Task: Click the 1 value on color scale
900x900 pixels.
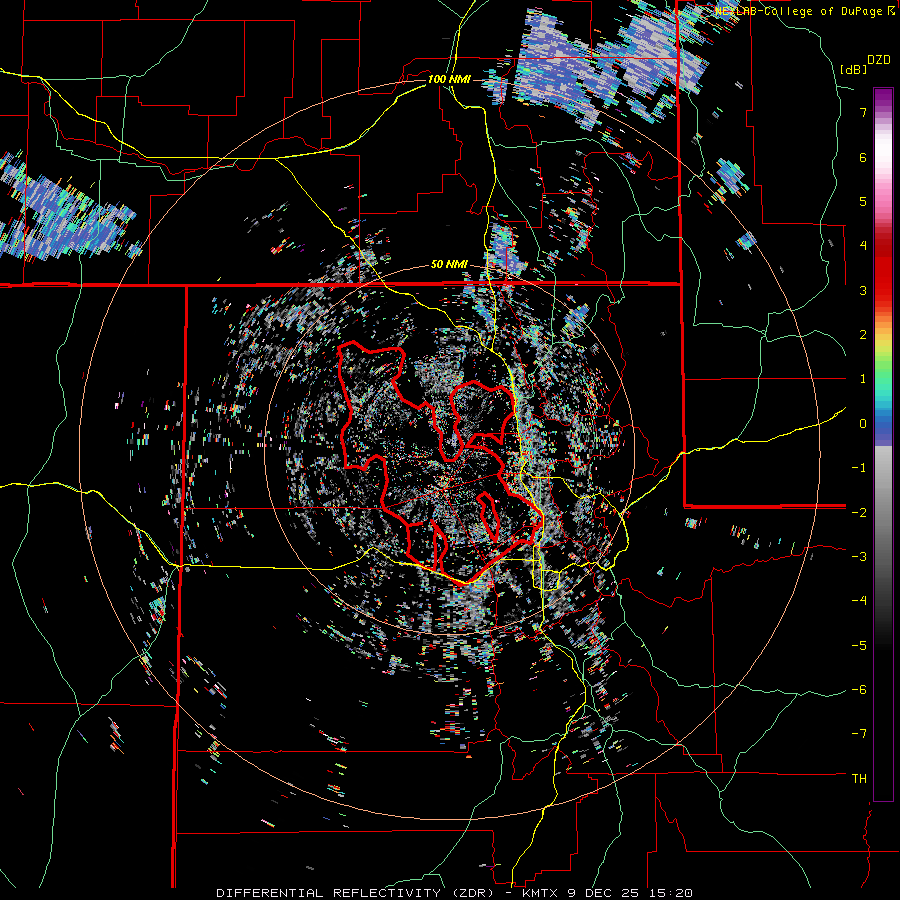Action: (x=863, y=379)
